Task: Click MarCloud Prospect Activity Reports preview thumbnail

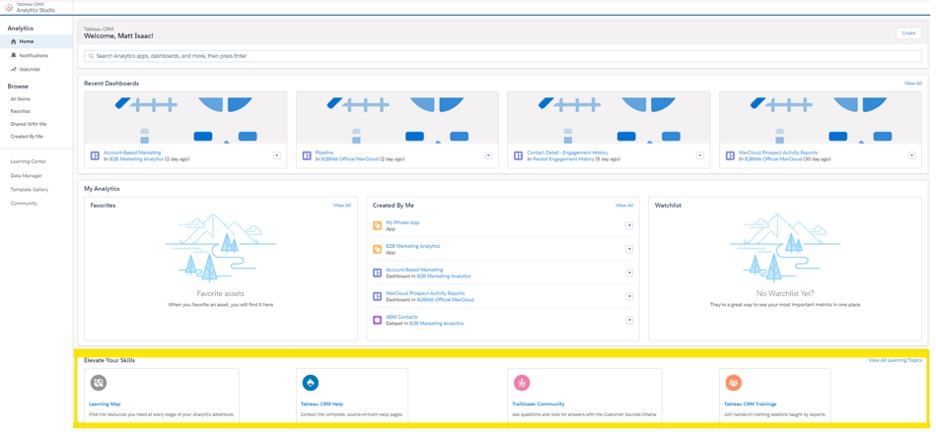Action: point(821,118)
